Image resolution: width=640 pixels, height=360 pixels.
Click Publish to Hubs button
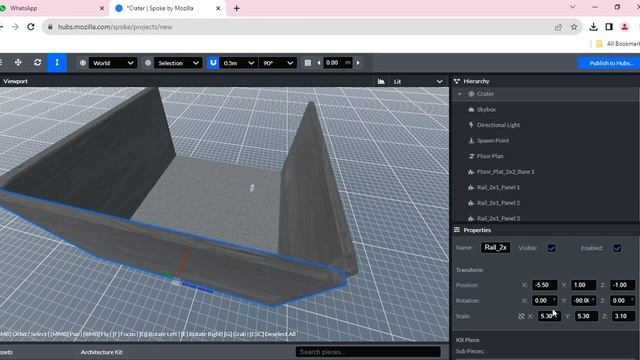pyautogui.click(x=610, y=63)
